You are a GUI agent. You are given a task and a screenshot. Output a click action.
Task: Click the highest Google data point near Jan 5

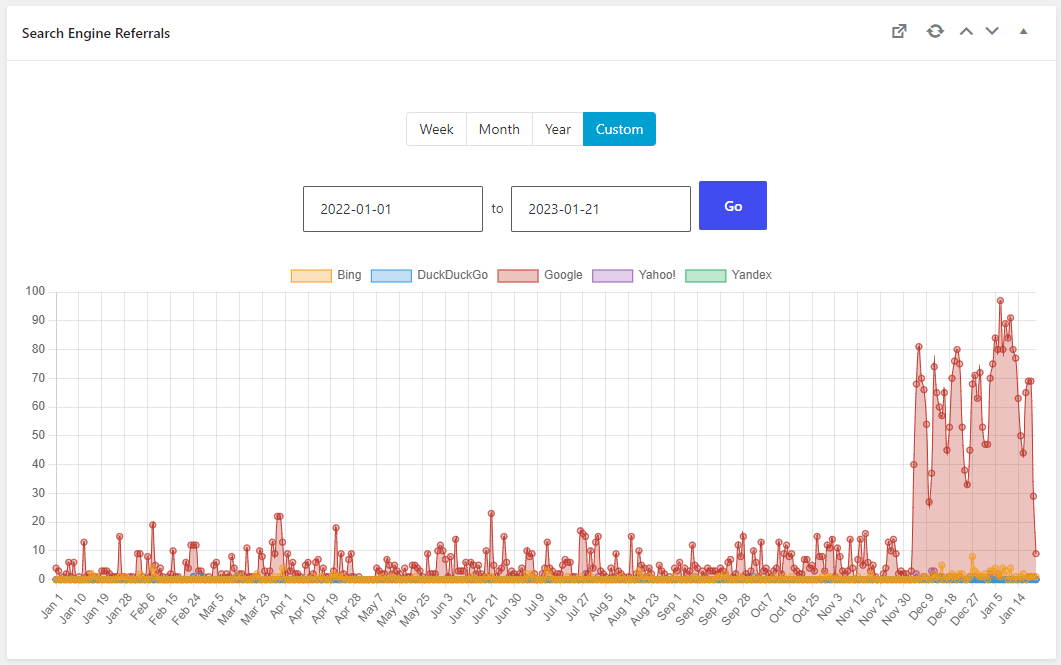(x=1000, y=300)
